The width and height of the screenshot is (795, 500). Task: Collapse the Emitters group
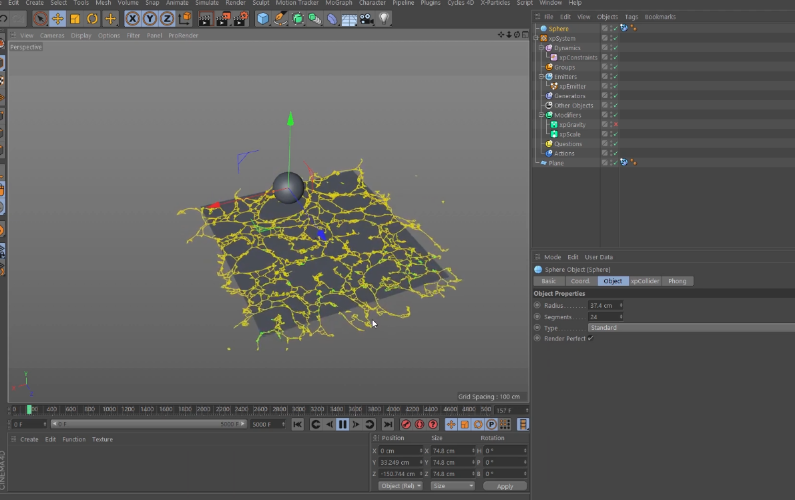click(x=541, y=77)
